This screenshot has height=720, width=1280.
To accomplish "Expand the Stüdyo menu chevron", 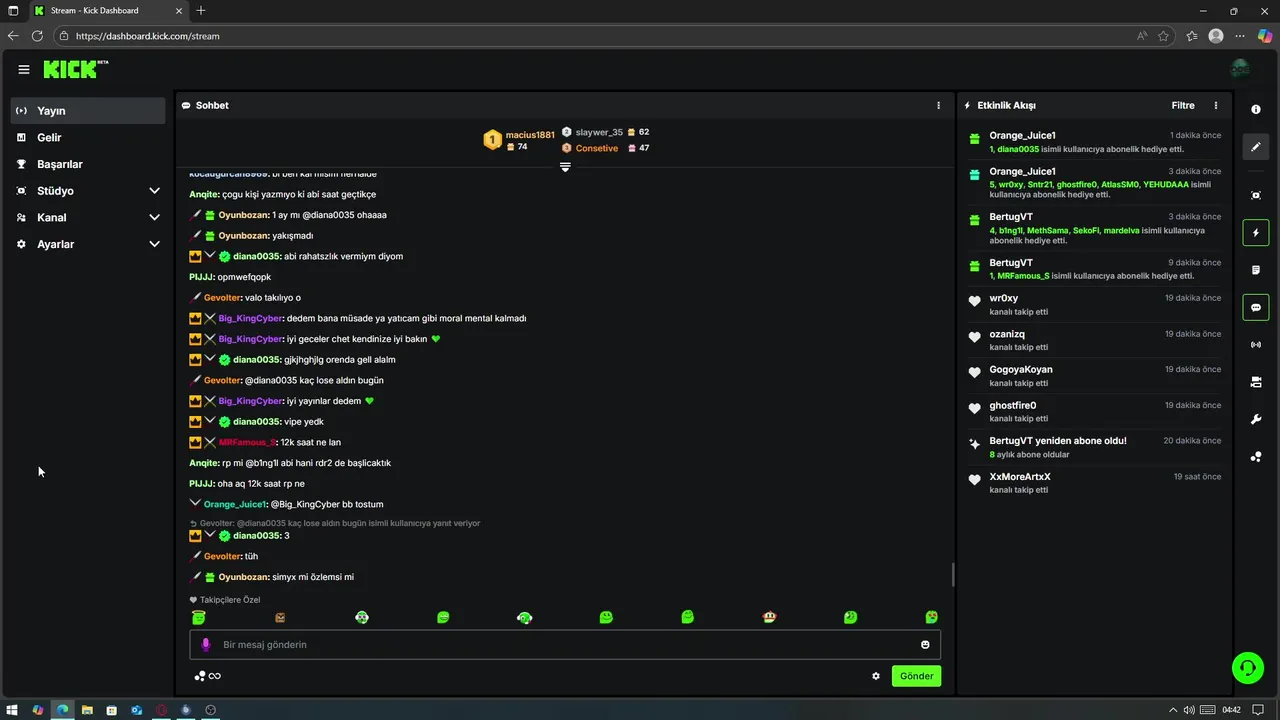I will tap(154, 191).
